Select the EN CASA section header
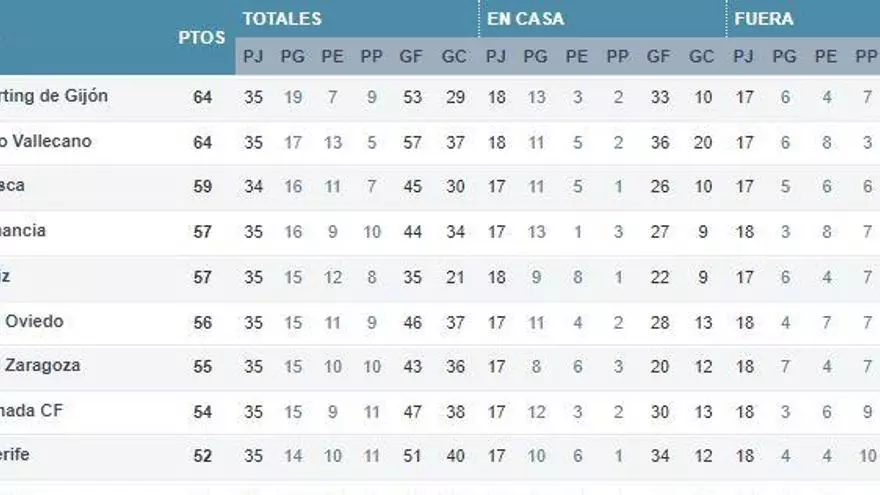This screenshot has height=495, width=880. click(x=525, y=19)
